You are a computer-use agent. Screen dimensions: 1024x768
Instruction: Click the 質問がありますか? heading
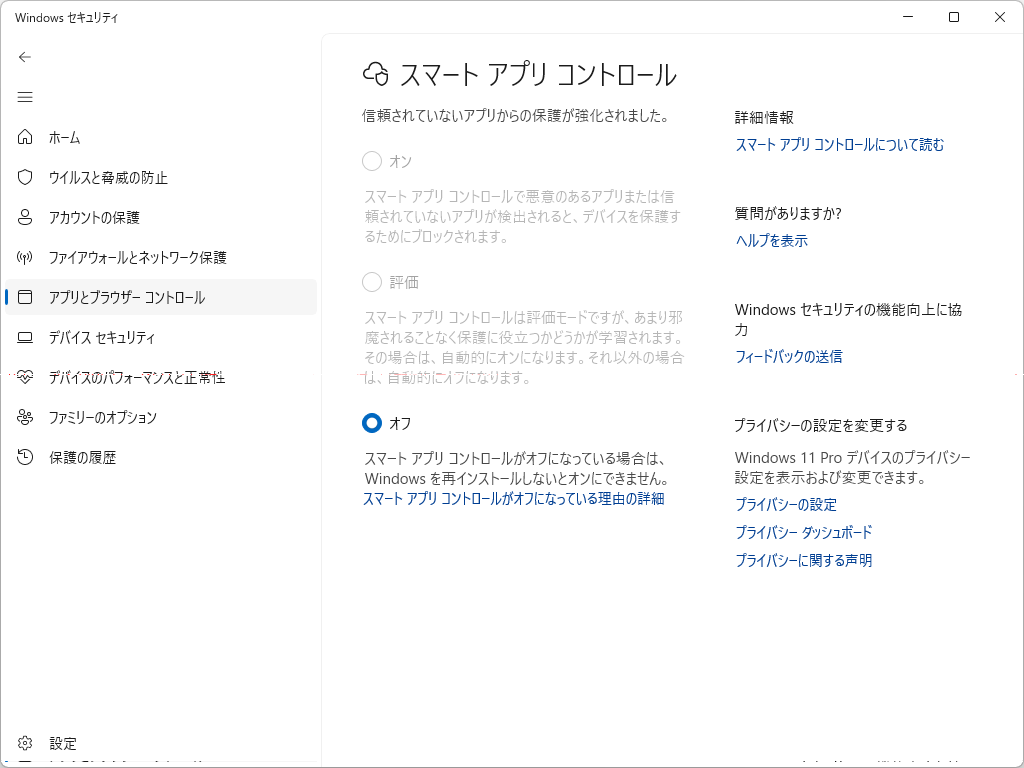pyautogui.click(x=788, y=214)
